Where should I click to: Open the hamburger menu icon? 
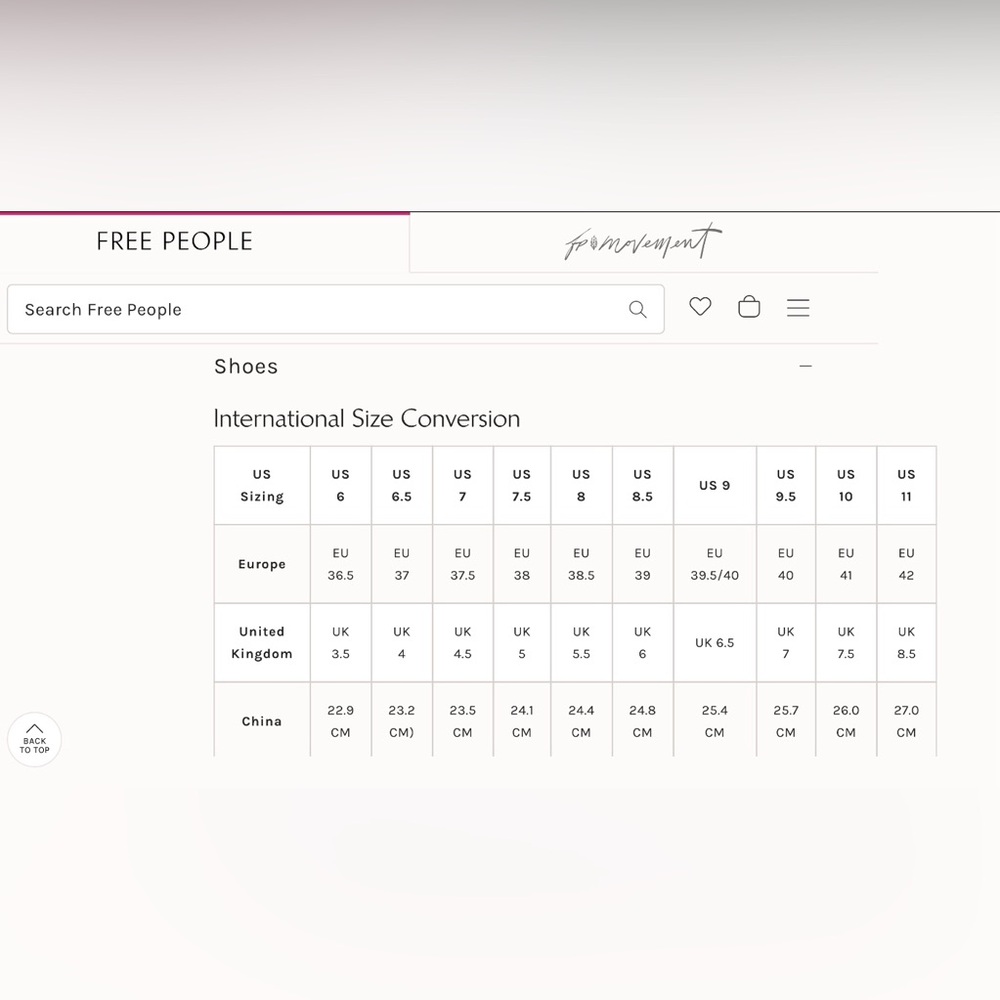(x=798, y=308)
